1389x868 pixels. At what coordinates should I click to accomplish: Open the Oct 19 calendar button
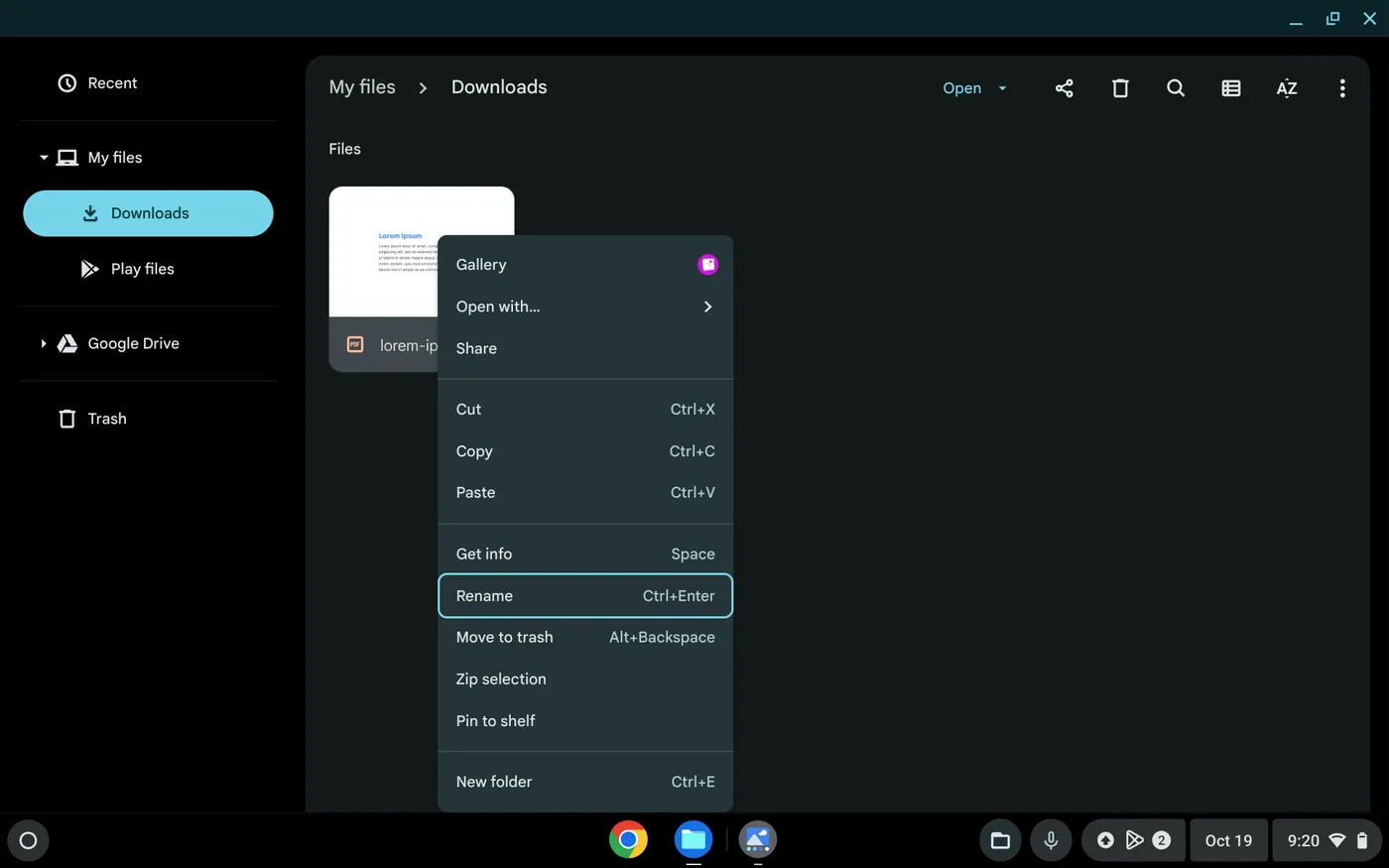pyautogui.click(x=1228, y=840)
